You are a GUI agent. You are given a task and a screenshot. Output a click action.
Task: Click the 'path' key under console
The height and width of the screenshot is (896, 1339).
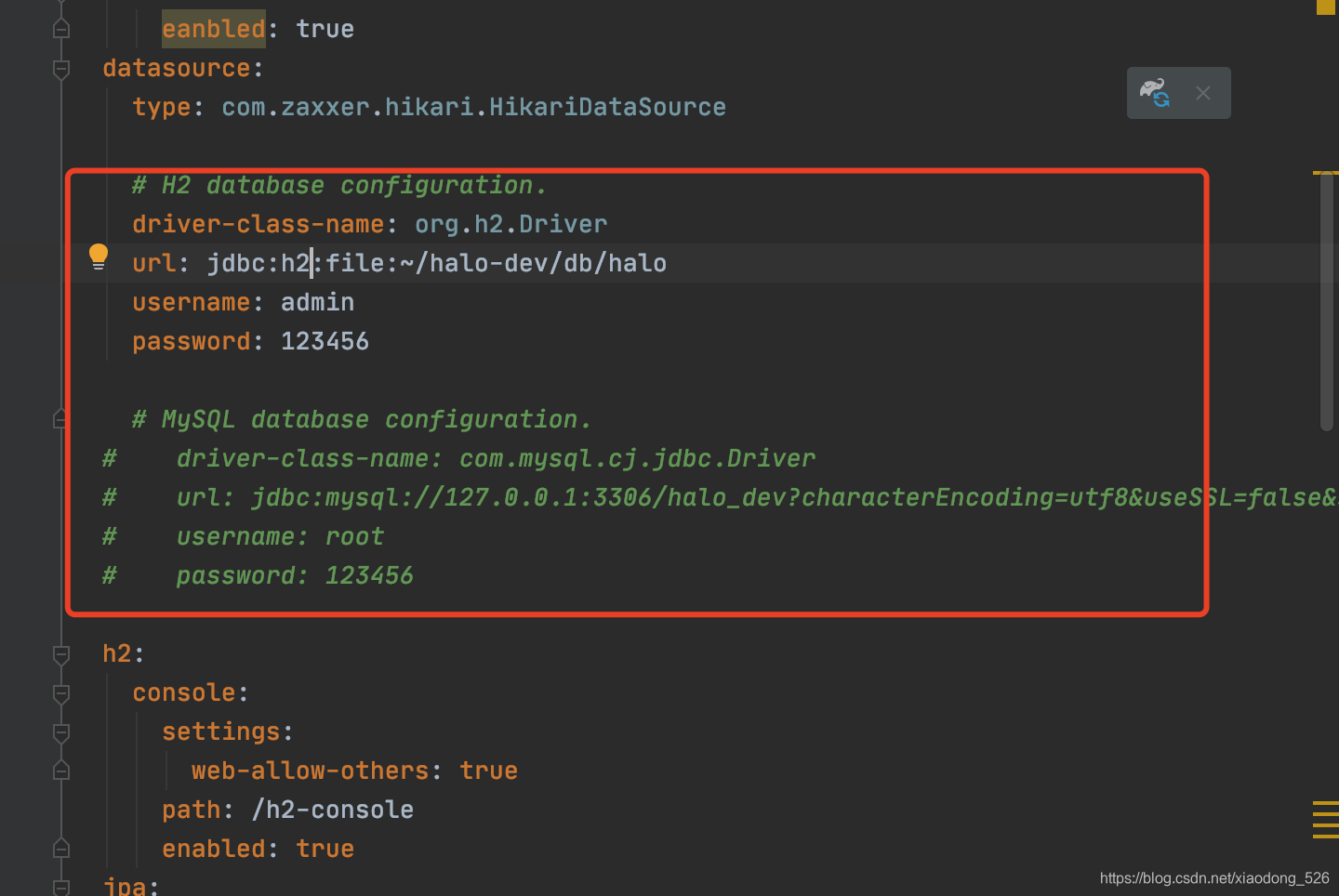(192, 810)
